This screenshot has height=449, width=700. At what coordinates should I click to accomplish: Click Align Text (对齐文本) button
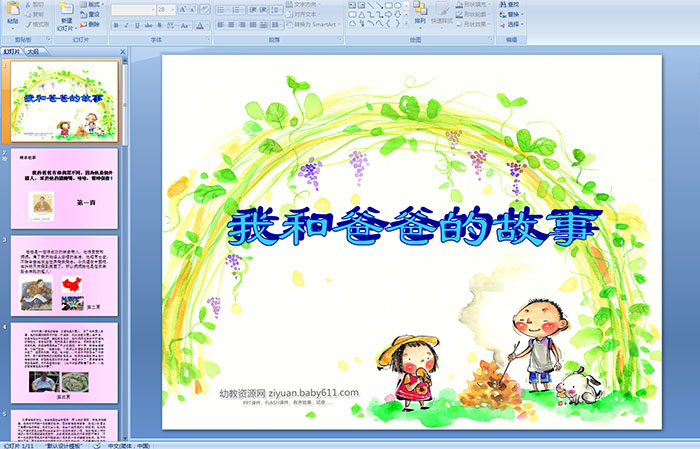click(304, 14)
